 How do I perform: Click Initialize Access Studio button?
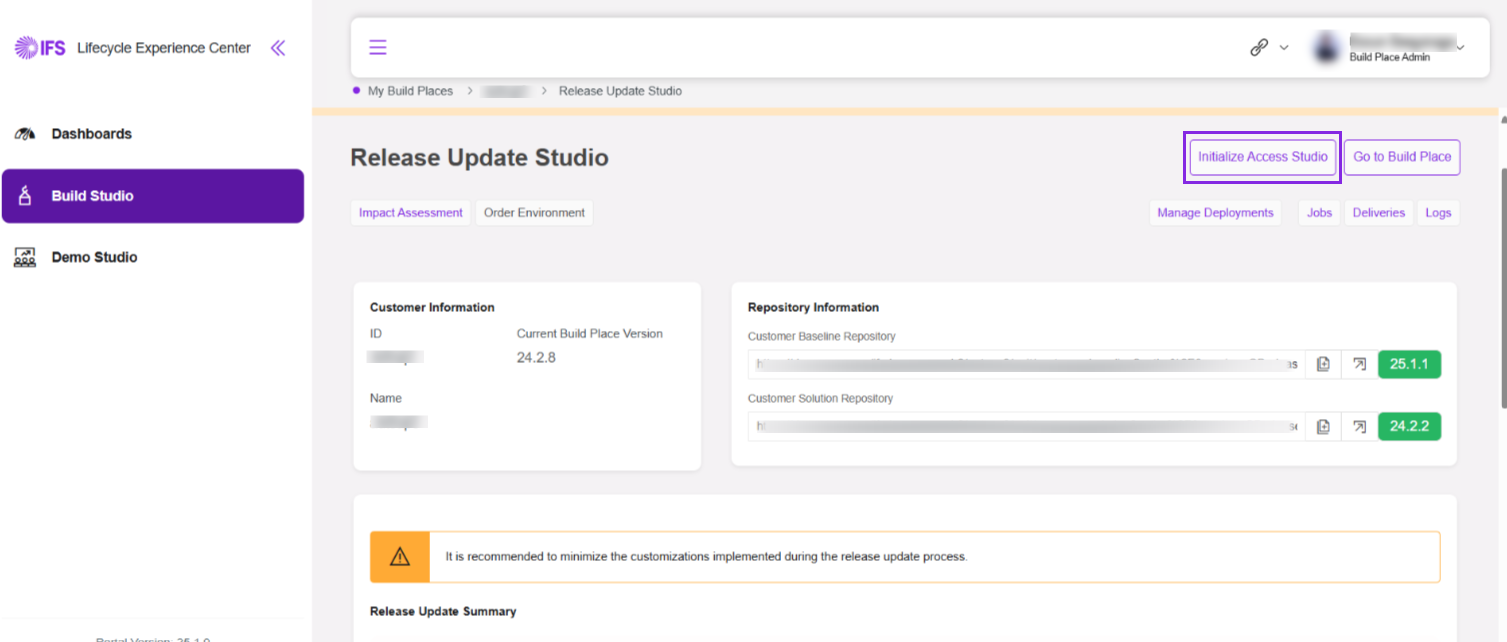click(1263, 157)
